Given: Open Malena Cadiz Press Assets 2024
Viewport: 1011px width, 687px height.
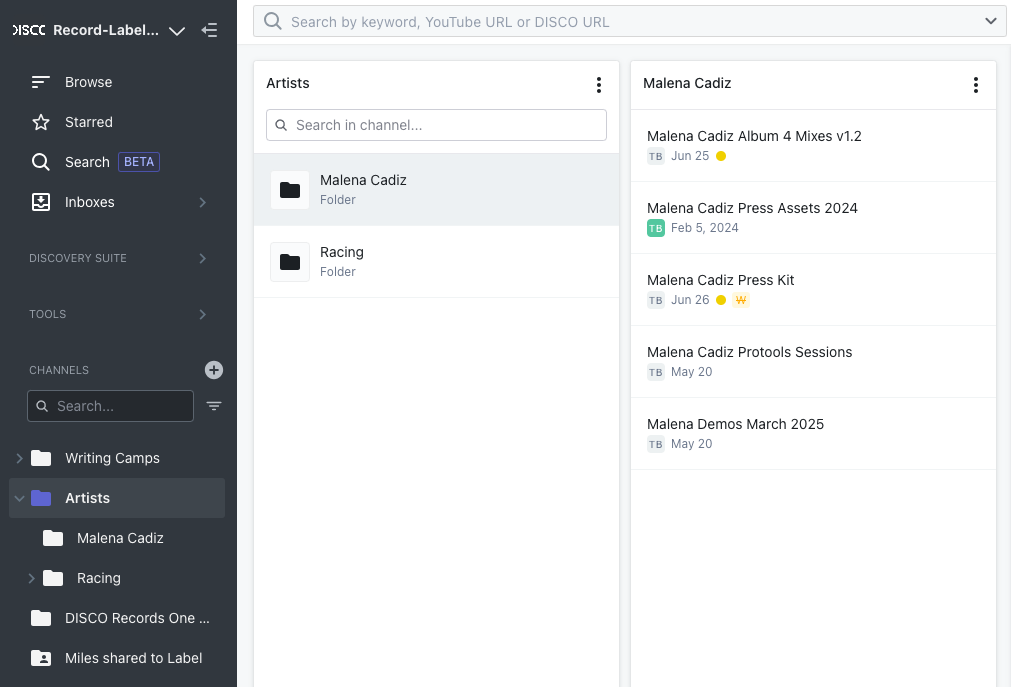Looking at the screenshot, I should coord(752,208).
